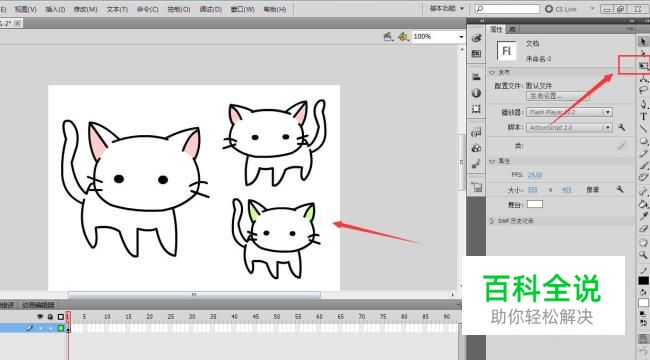
Task: Click the stage horizontal scrollbar
Action: (x=194, y=294)
